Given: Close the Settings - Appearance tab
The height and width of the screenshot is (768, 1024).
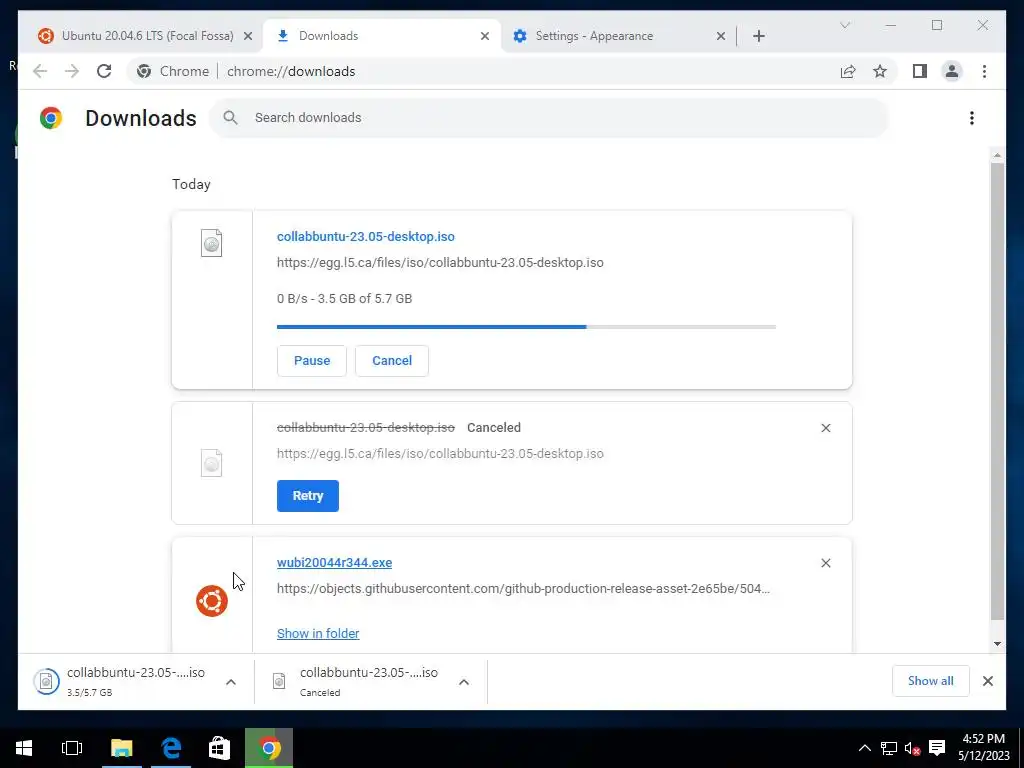Looking at the screenshot, I should coord(720,36).
